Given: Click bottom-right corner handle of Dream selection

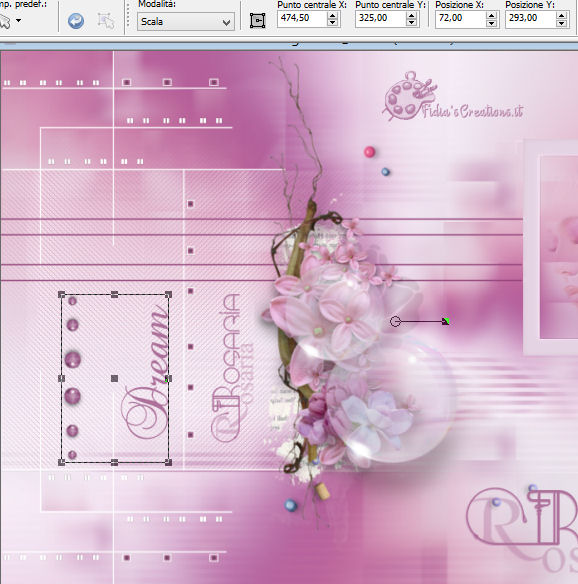Looking at the screenshot, I should point(168,462).
